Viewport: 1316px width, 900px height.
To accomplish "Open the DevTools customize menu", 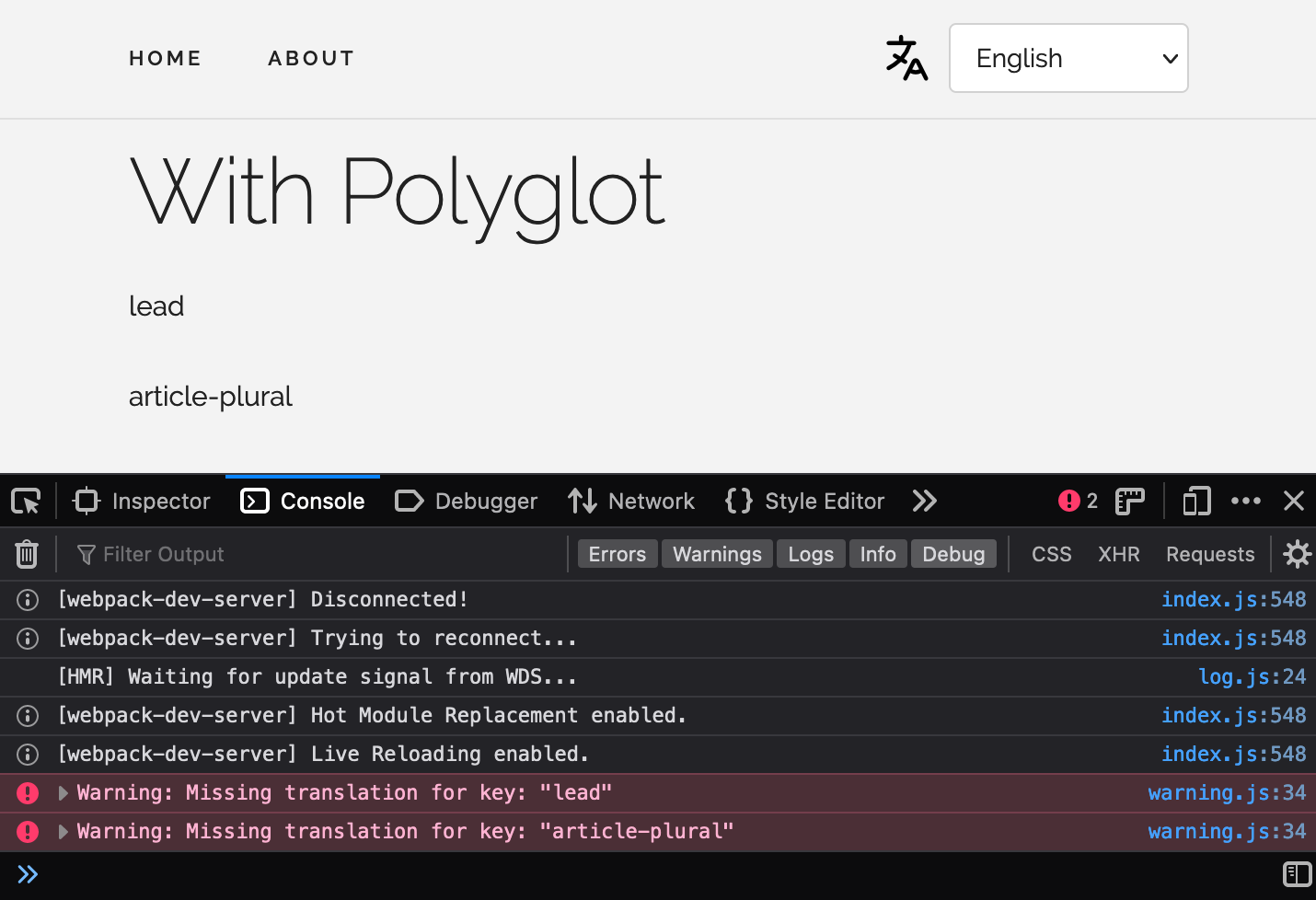I will pos(1246,501).
